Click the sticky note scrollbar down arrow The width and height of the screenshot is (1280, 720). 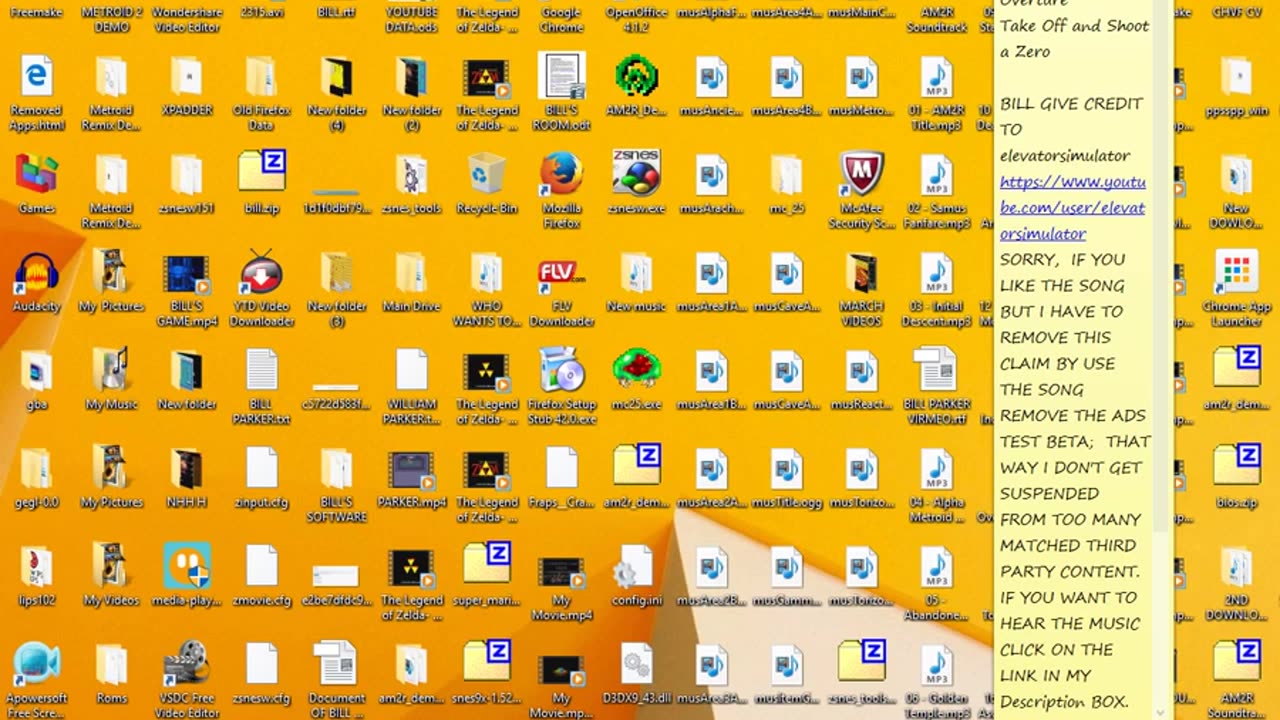pyautogui.click(x=1160, y=713)
